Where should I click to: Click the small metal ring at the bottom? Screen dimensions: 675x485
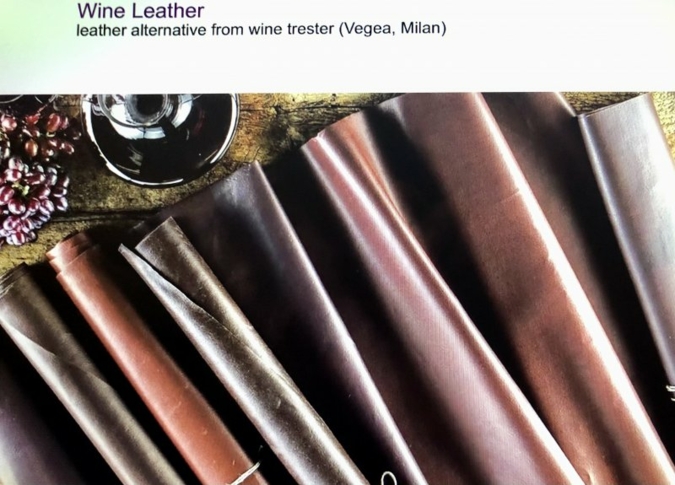[389, 478]
